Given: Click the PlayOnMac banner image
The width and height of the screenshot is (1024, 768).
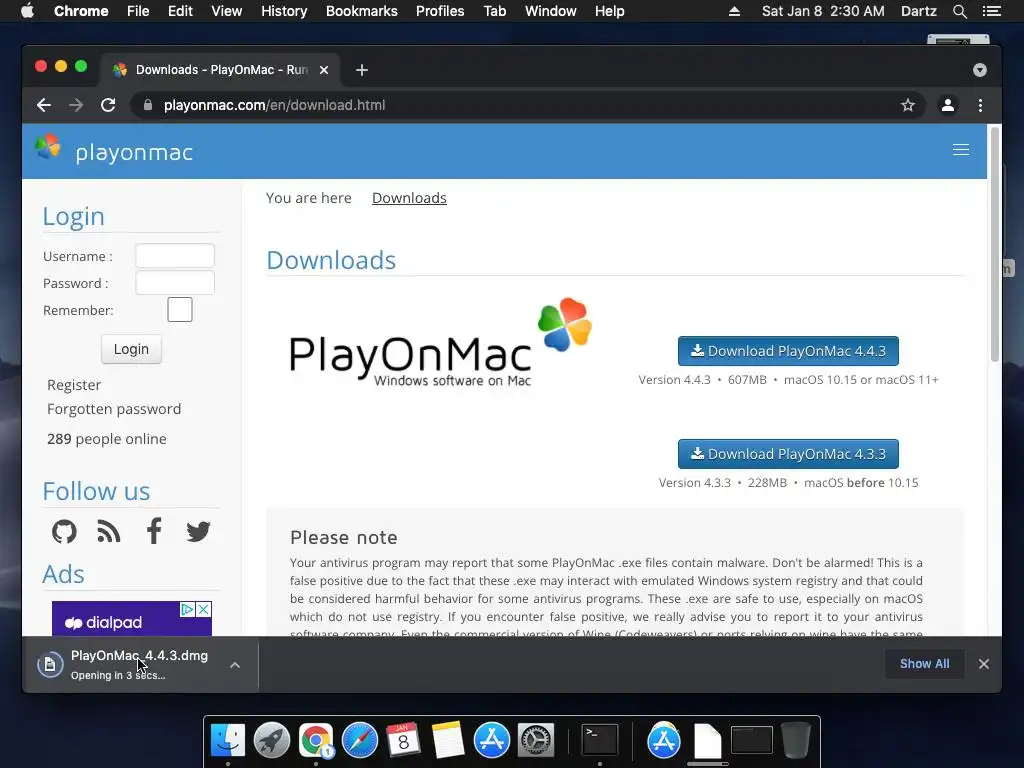Looking at the screenshot, I should coord(441,344).
